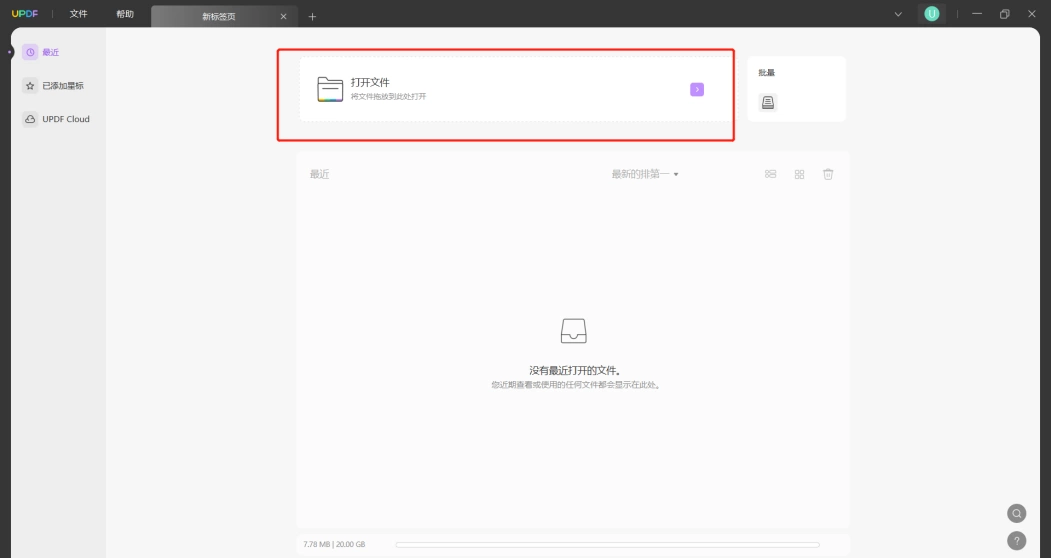Switch recent files to list view
1051x558 pixels.
pos(770,174)
